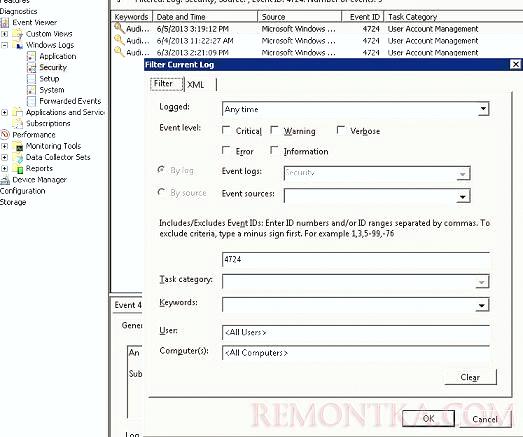Click audit key icon for 6/3/2013 event
523x437 pixels.
tap(119, 52)
